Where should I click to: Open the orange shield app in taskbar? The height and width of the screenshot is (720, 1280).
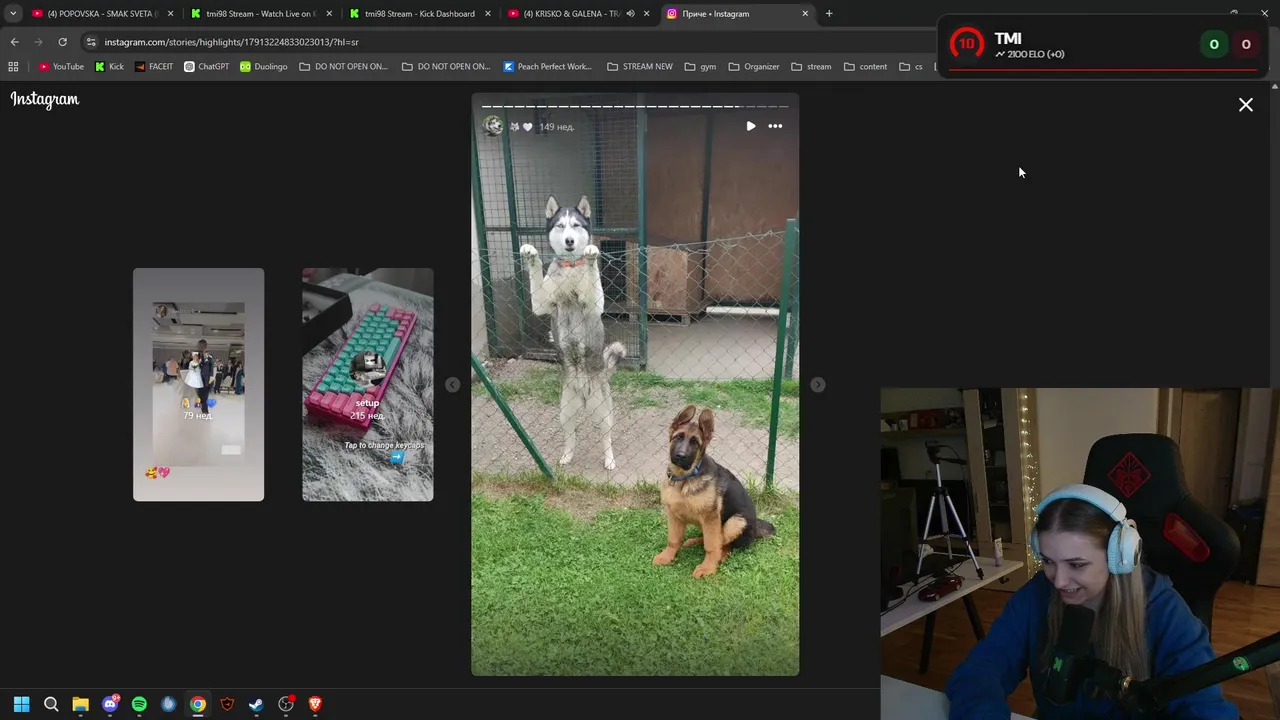coord(227,704)
